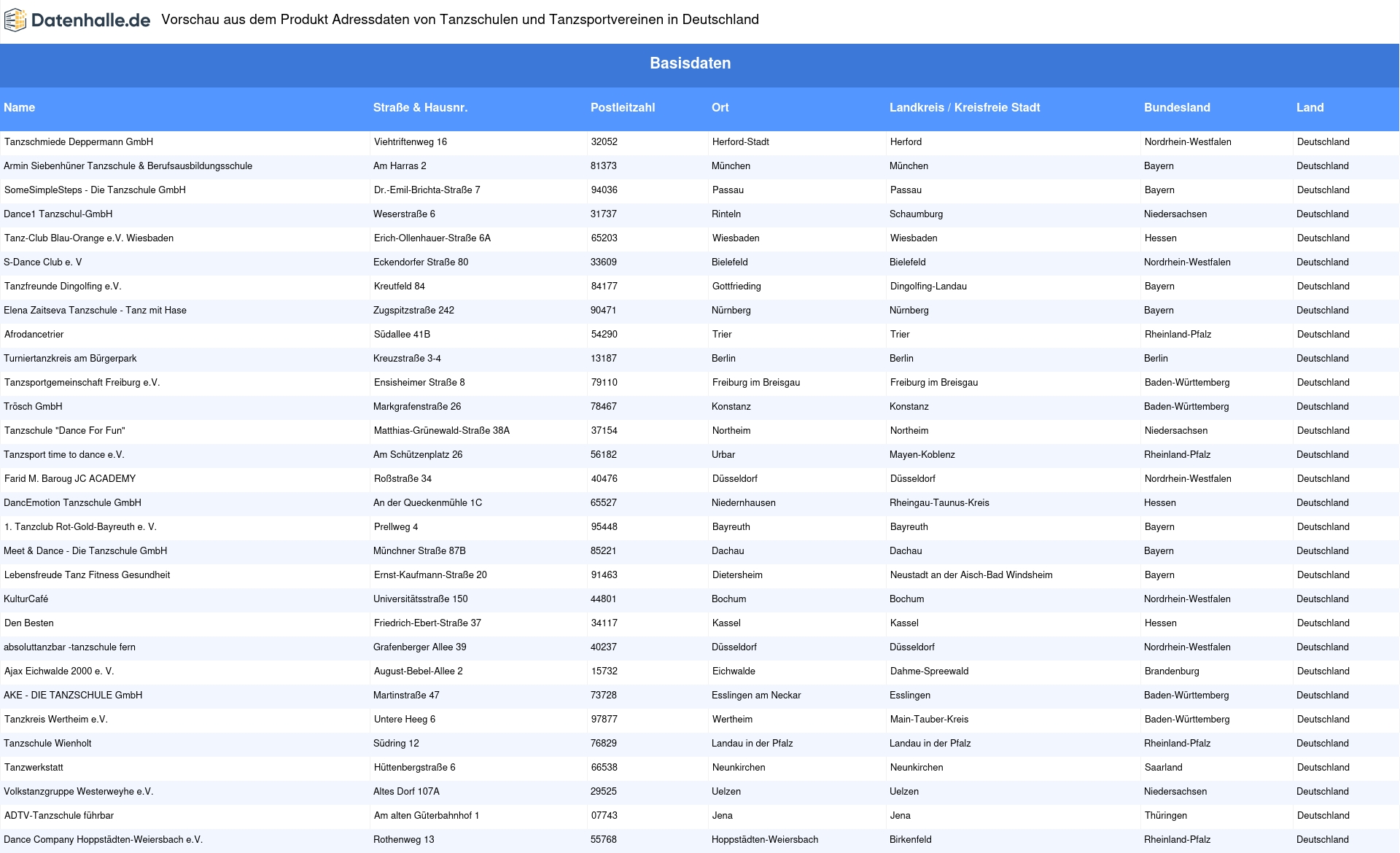Screen dimensions: 1400x853
Task: Click the Den Besten name cell
Action: 29,623
